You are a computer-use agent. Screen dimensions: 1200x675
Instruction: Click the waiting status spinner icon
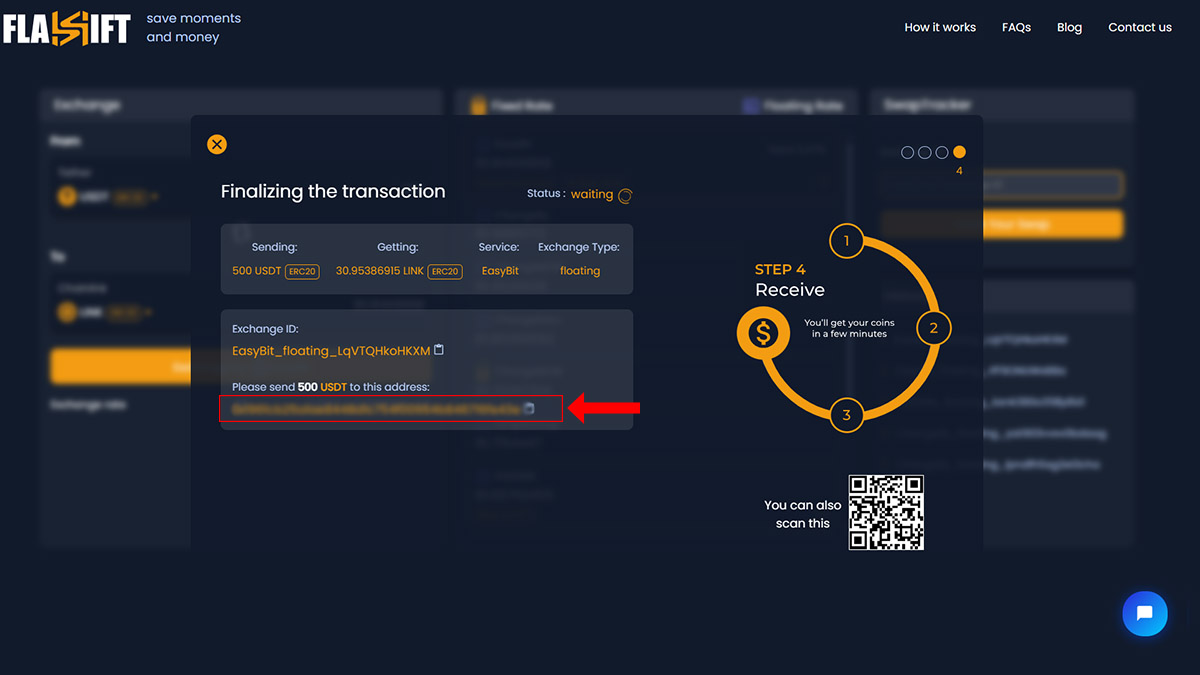[x=625, y=195]
